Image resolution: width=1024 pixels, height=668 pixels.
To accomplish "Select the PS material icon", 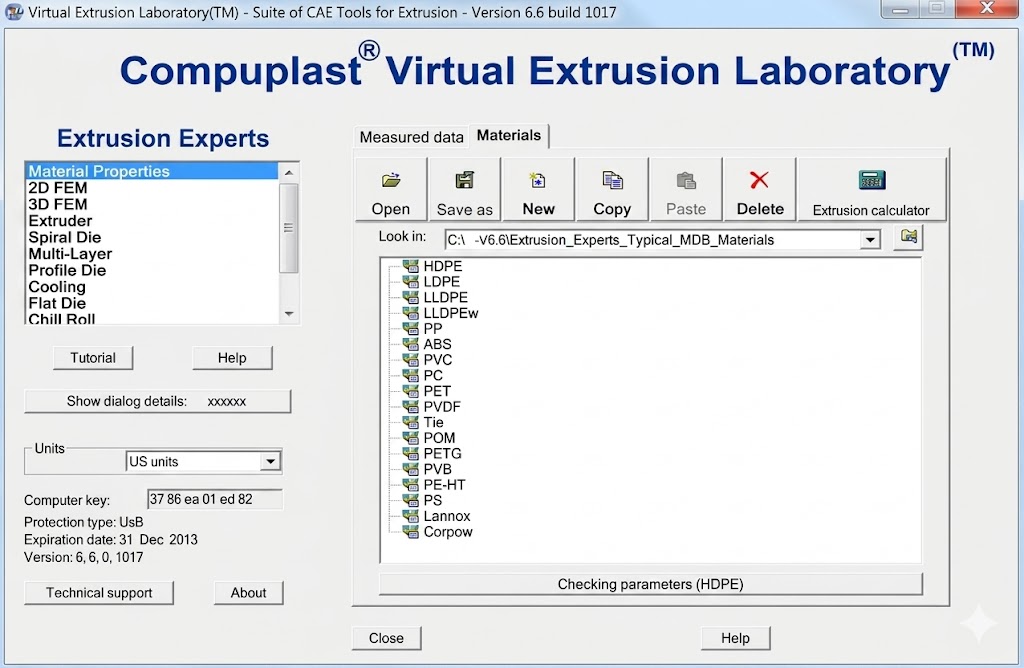I will (411, 501).
